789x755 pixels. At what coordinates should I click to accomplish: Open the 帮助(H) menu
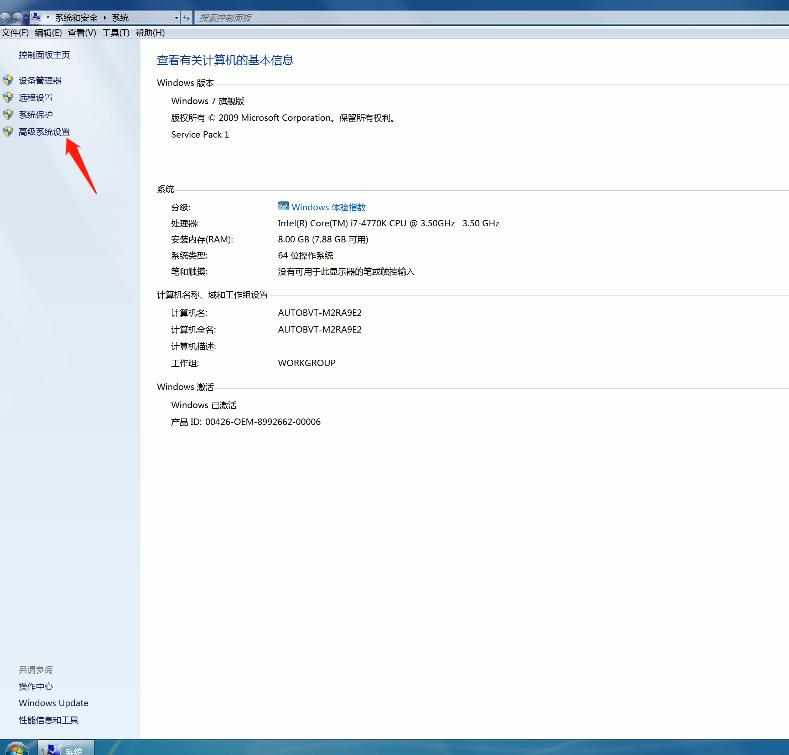point(150,33)
